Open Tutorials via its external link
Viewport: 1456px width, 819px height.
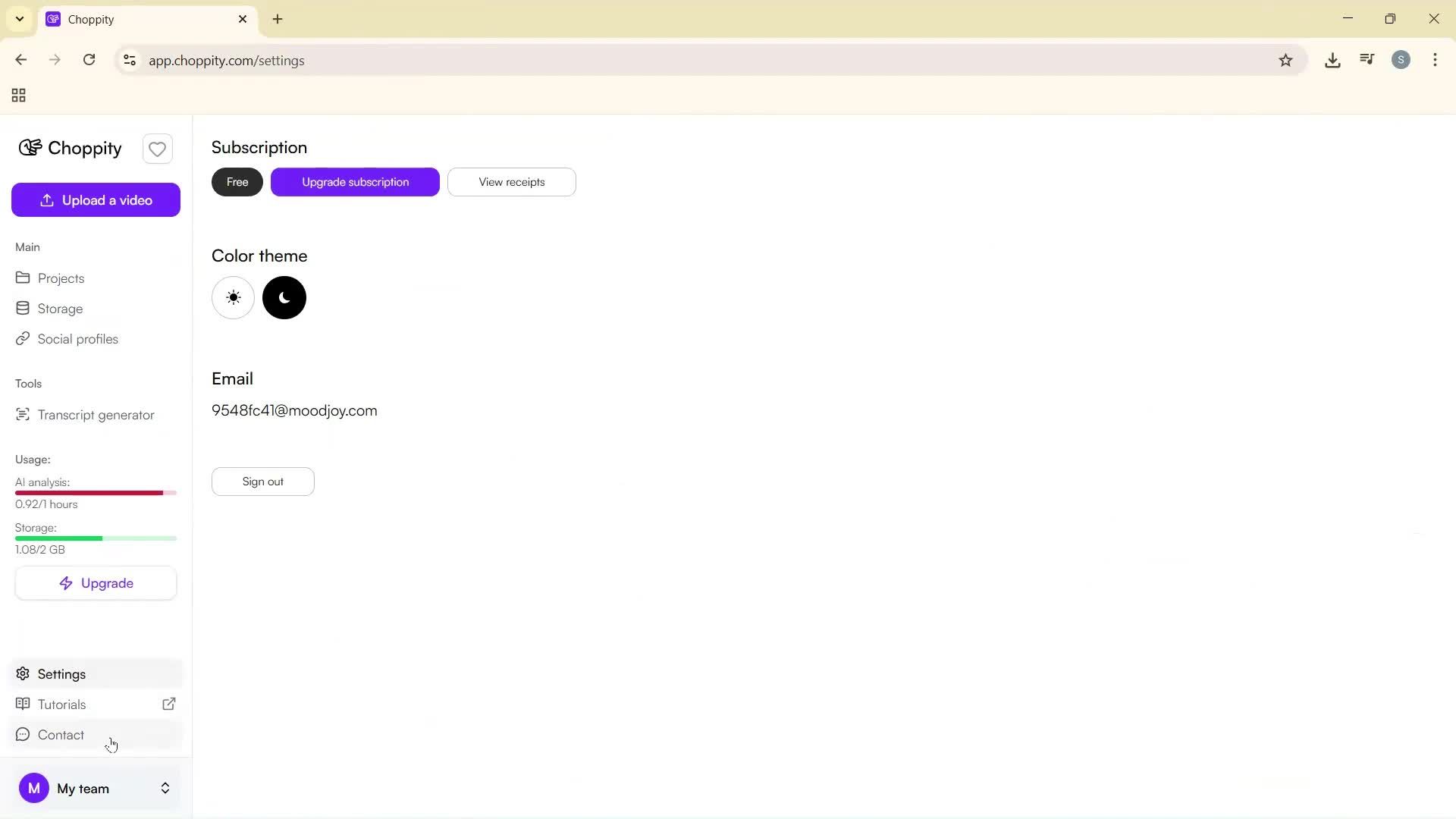point(168,704)
